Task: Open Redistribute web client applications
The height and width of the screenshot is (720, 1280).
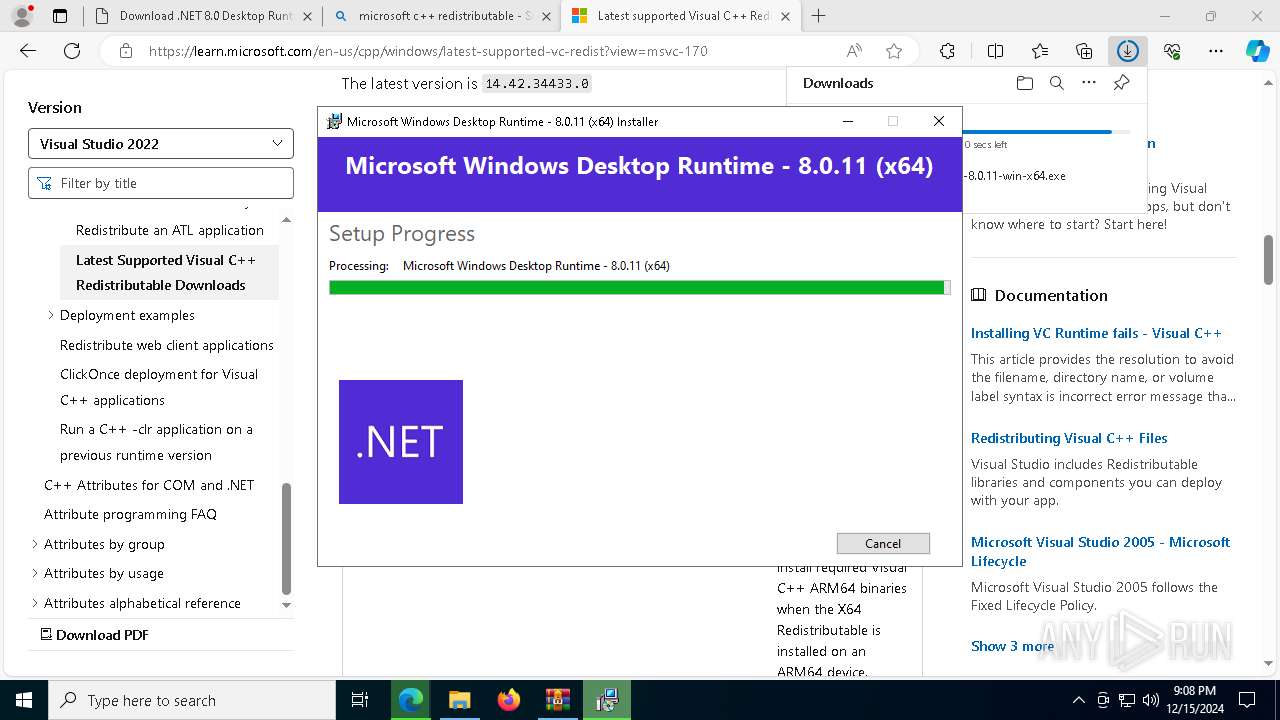Action: pos(167,345)
